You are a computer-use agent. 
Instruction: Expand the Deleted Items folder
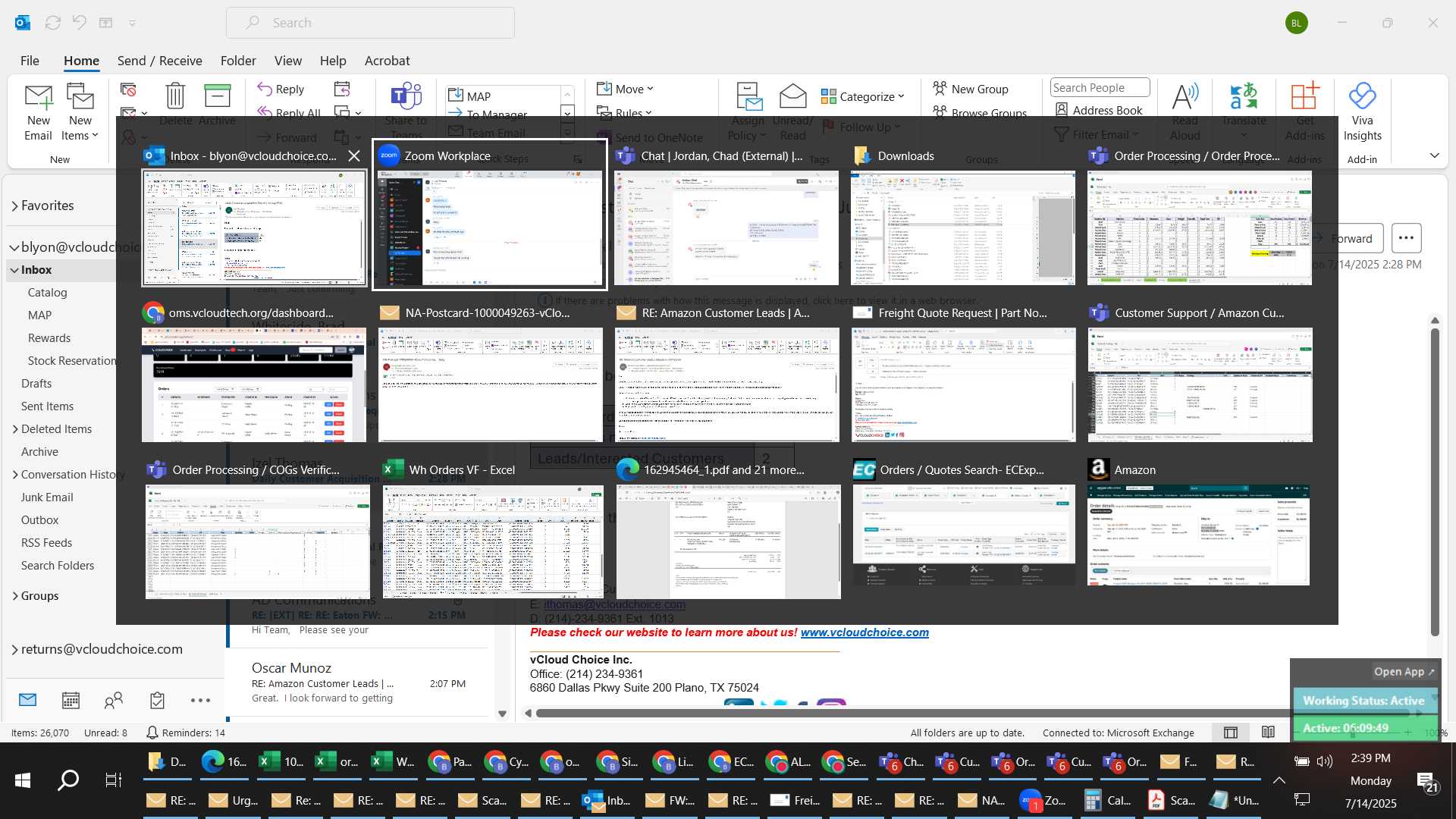click(x=15, y=429)
